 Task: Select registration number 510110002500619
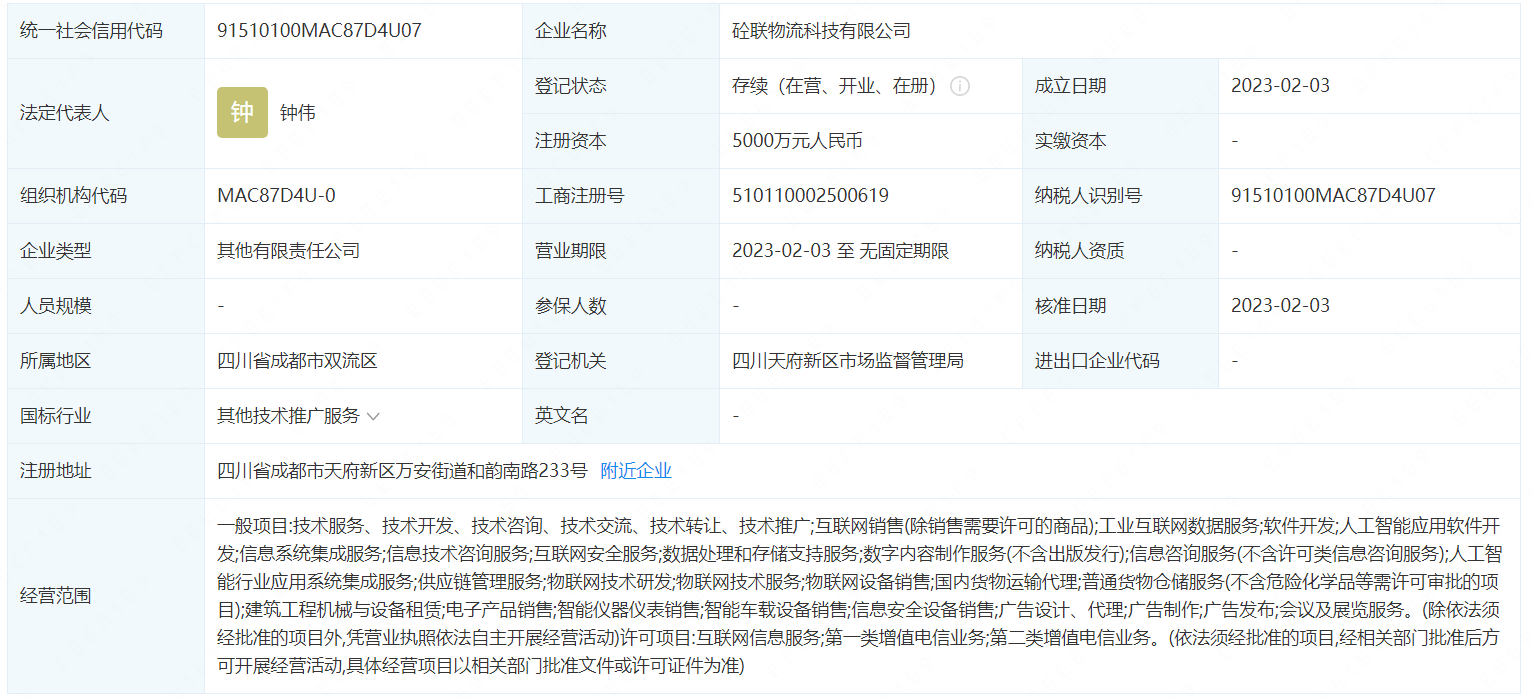[x=811, y=196]
